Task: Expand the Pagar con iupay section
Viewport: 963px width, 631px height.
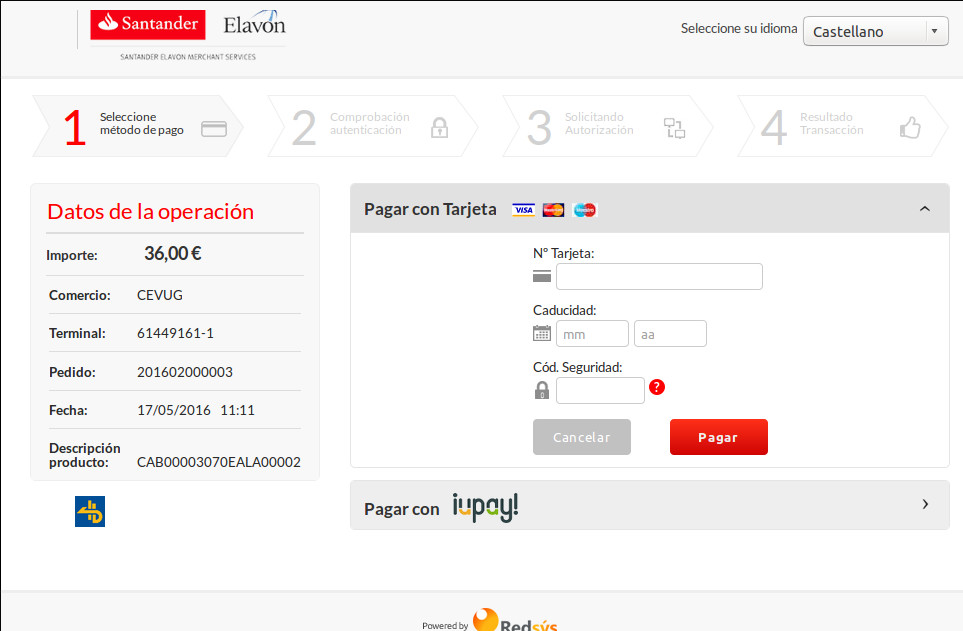Action: coord(924,504)
